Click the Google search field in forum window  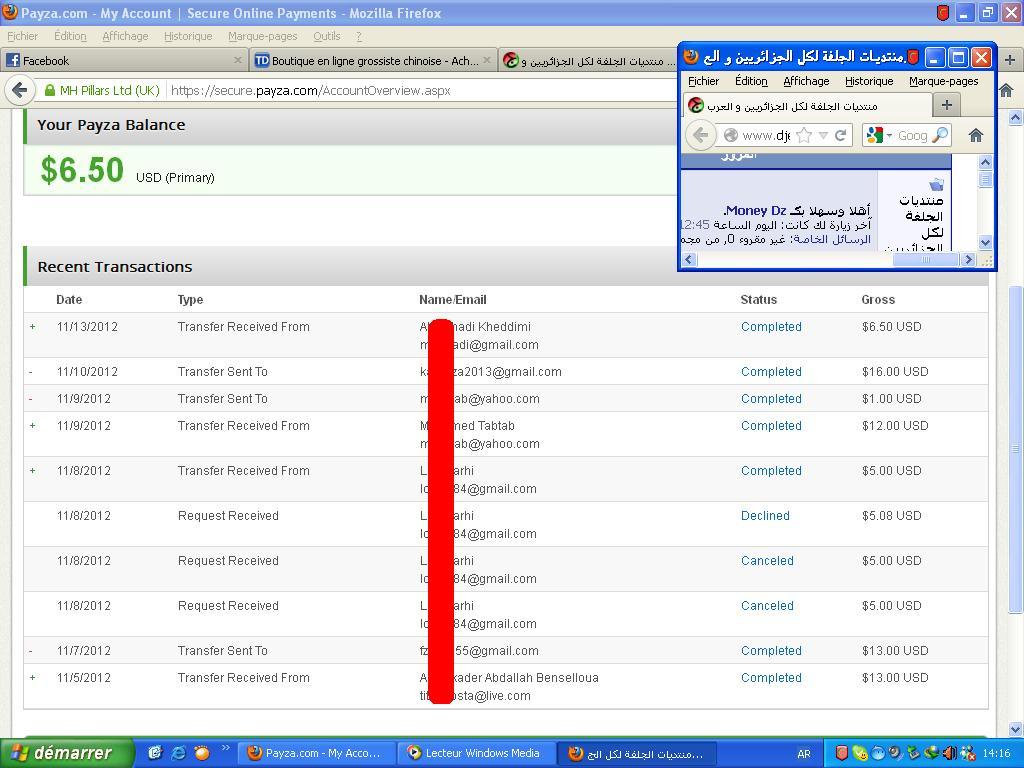pyautogui.click(x=913, y=135)
